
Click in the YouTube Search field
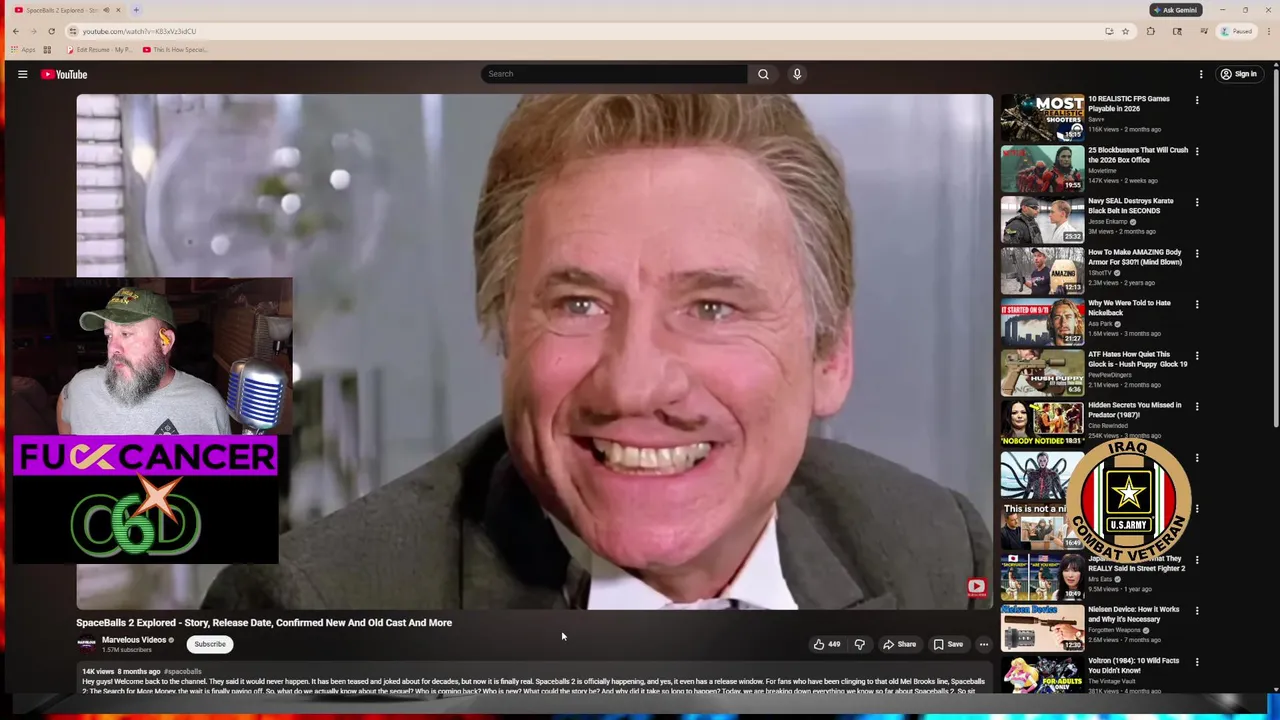[x=614, y=74]
